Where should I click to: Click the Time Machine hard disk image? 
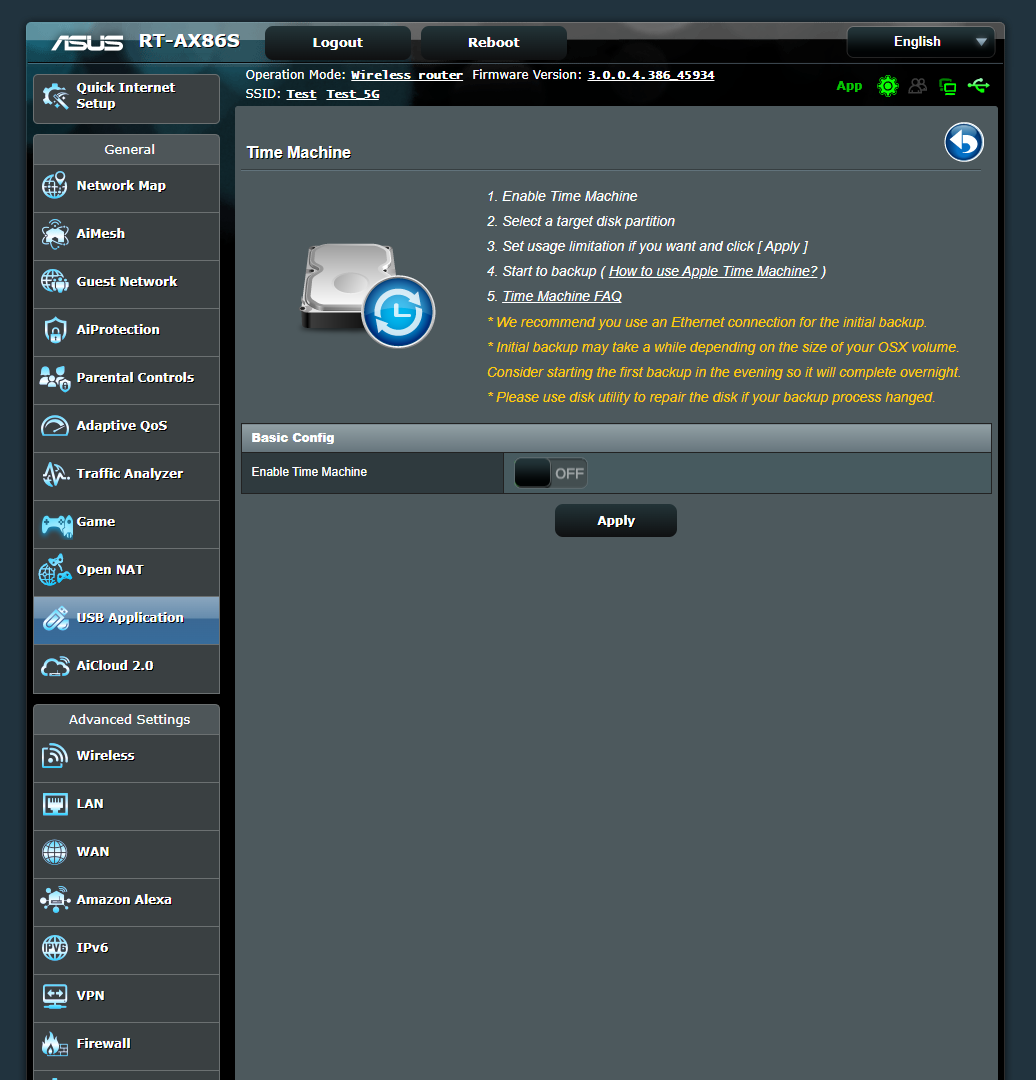coord(367,295)
